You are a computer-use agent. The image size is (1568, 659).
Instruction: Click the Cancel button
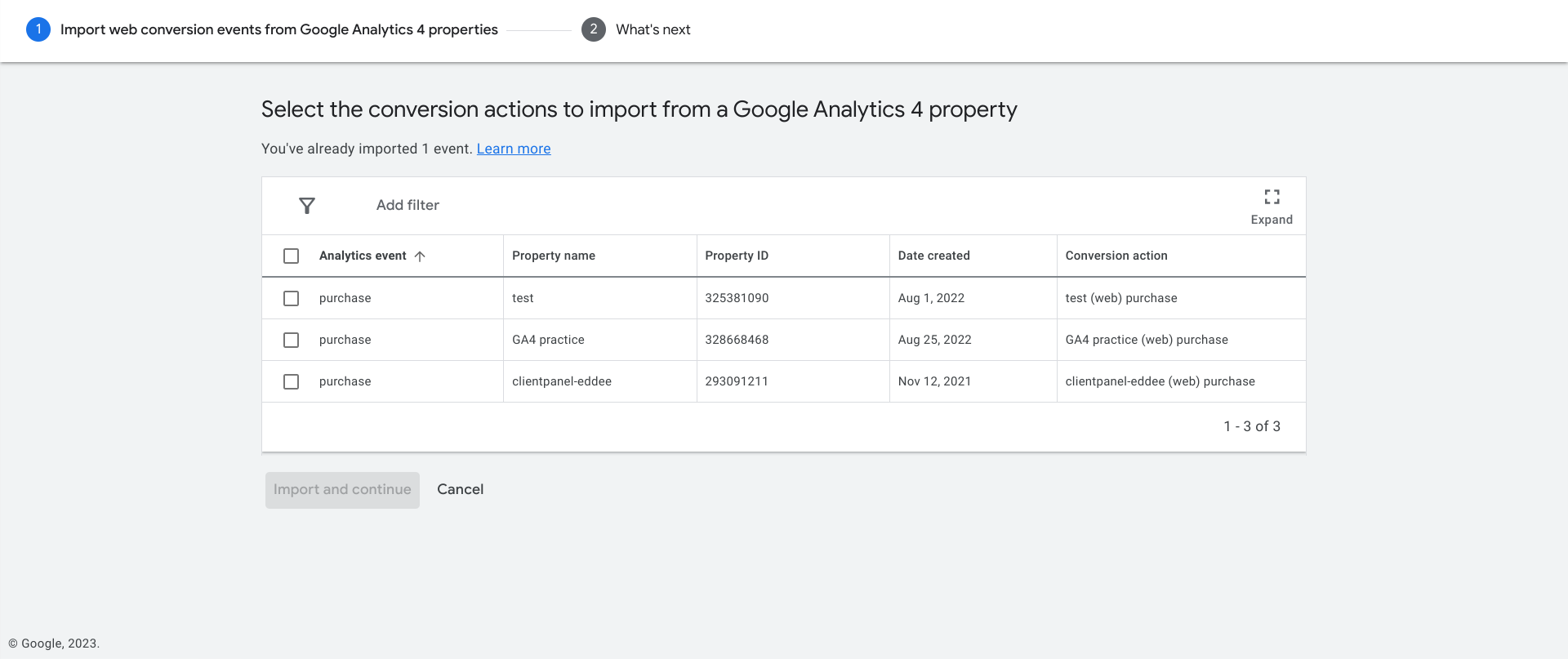[x=460, y=489]
